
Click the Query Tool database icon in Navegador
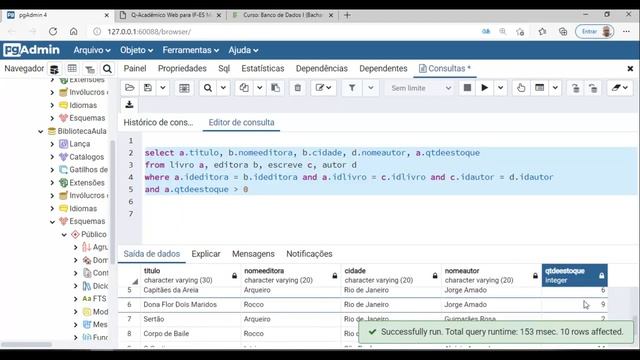point(54,69)
